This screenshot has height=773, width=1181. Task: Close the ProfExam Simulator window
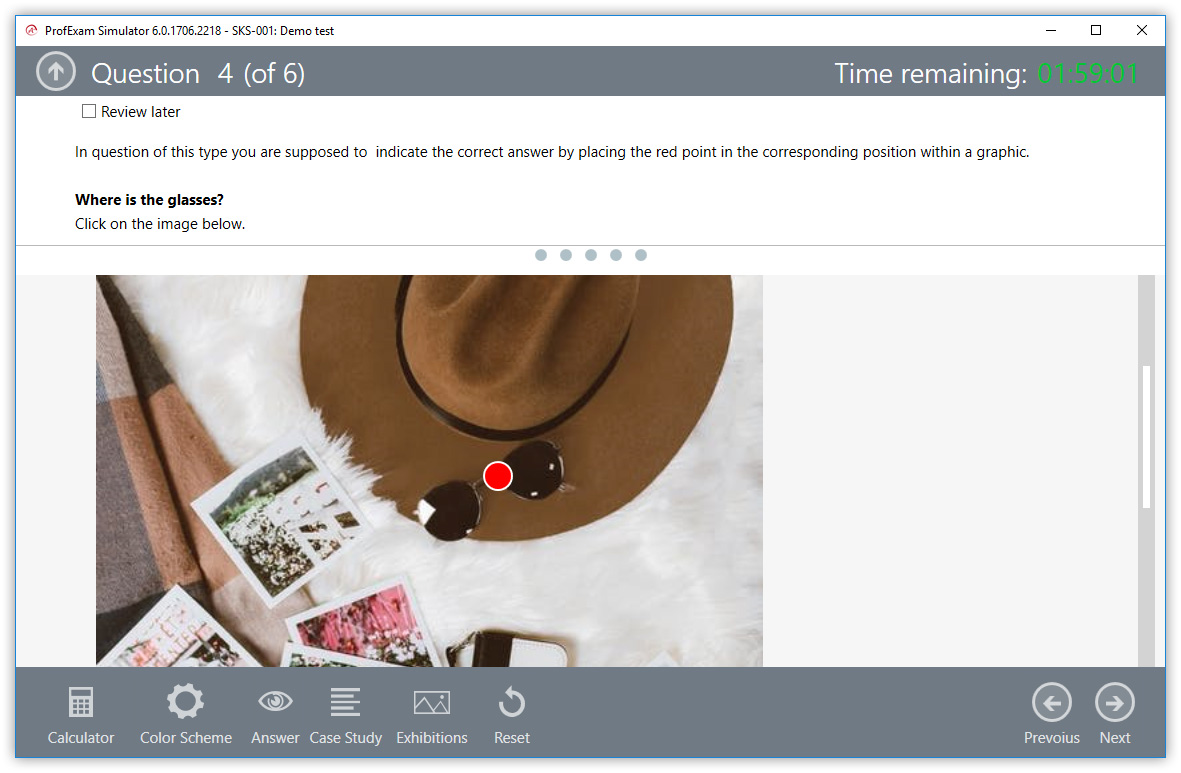point(1141,30)
